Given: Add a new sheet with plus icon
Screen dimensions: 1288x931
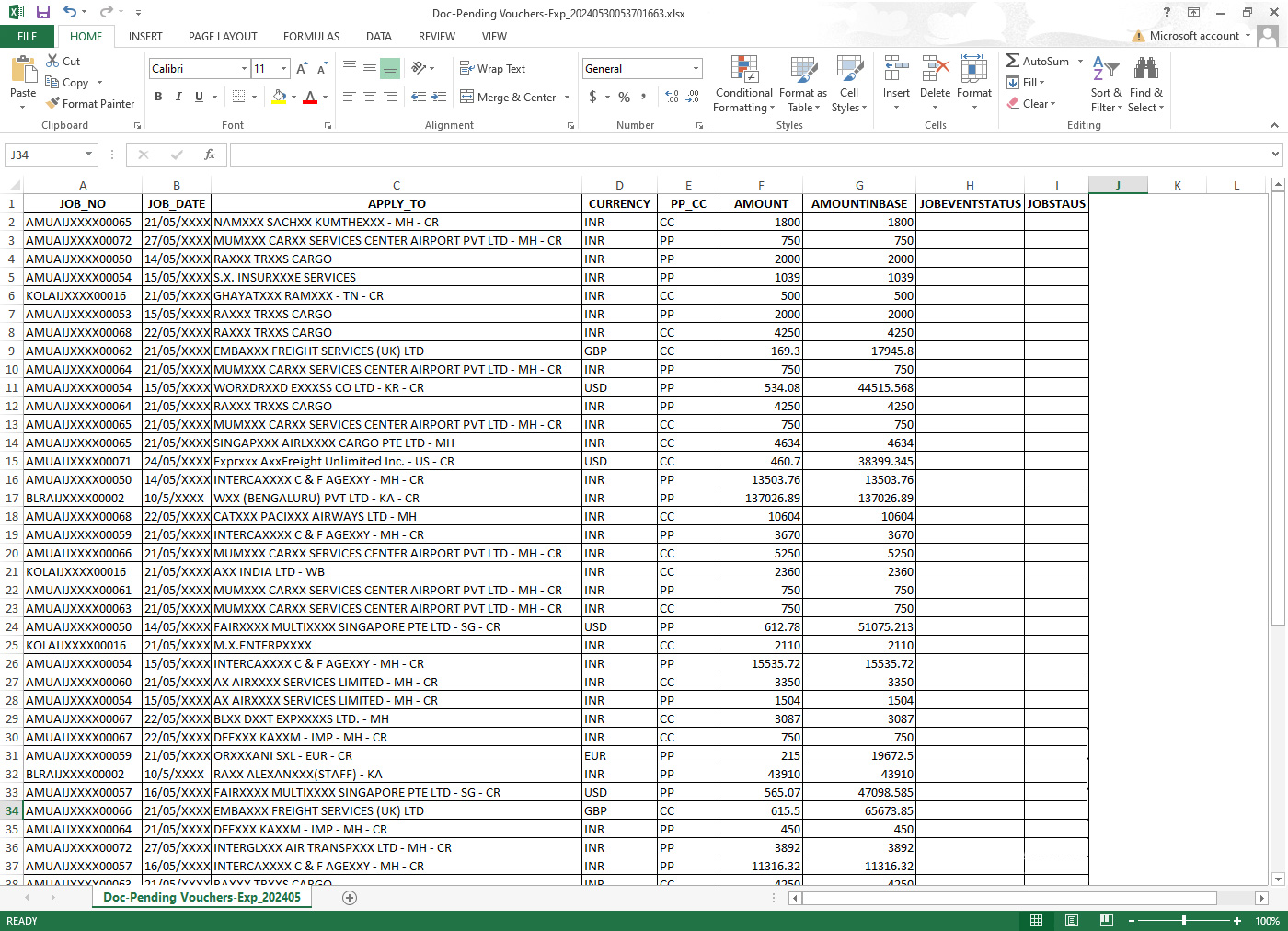Looking at the screenshot, I should click(x=350, y=898).
